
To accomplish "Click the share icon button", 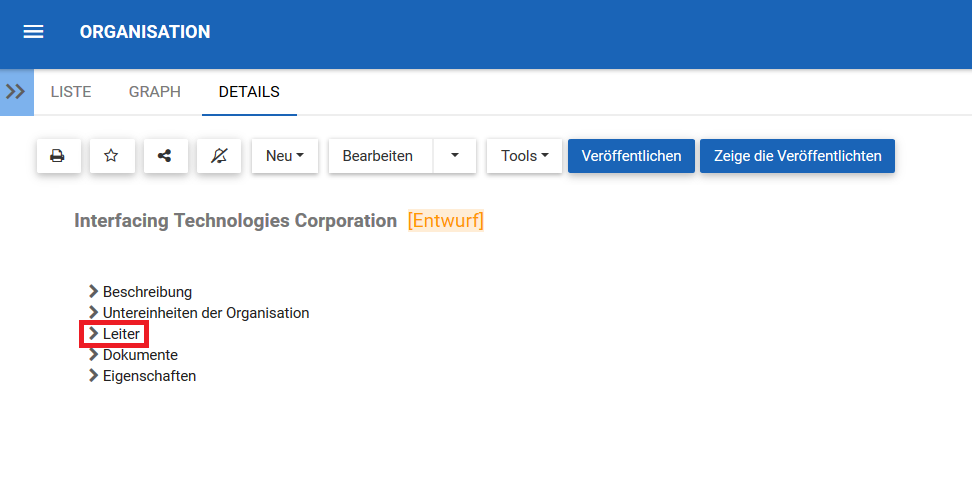I will coord(165,156).
